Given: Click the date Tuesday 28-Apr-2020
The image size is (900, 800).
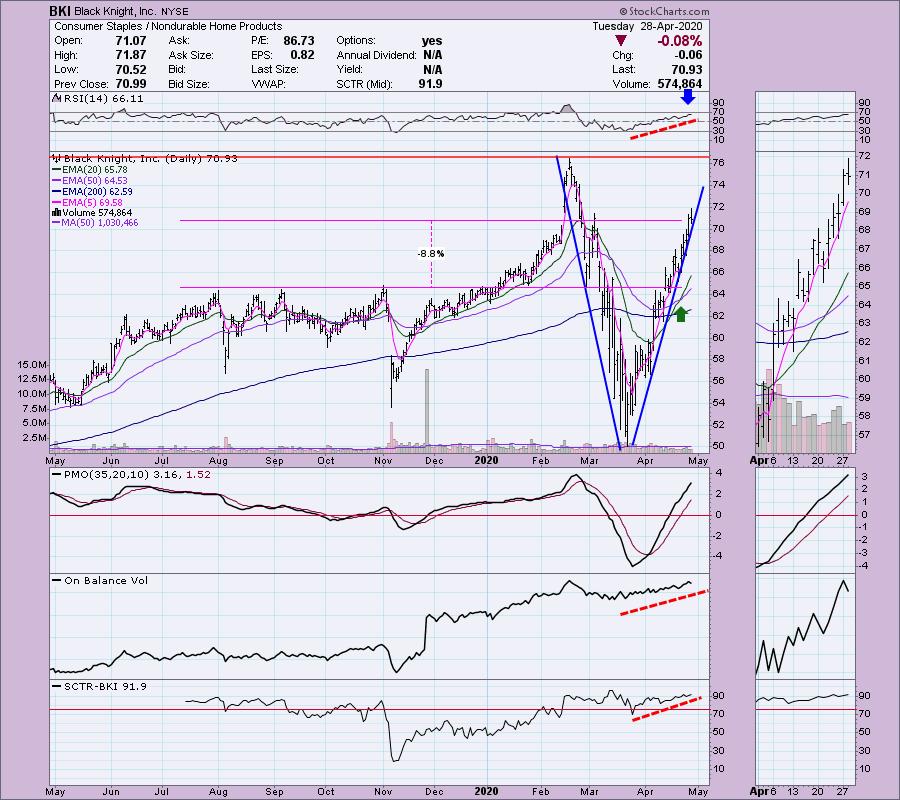Looking at the screenshot, I should coord(647,26).
